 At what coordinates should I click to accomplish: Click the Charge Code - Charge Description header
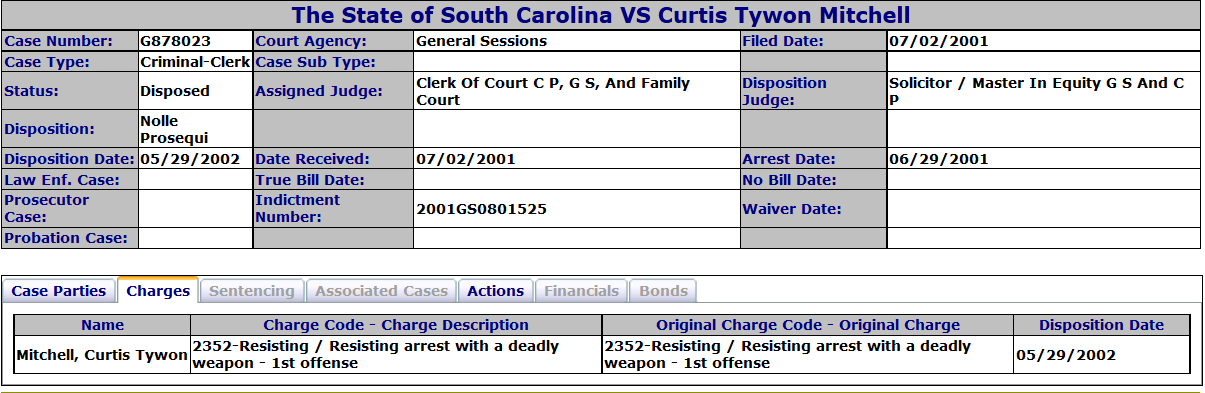point(396,325)
